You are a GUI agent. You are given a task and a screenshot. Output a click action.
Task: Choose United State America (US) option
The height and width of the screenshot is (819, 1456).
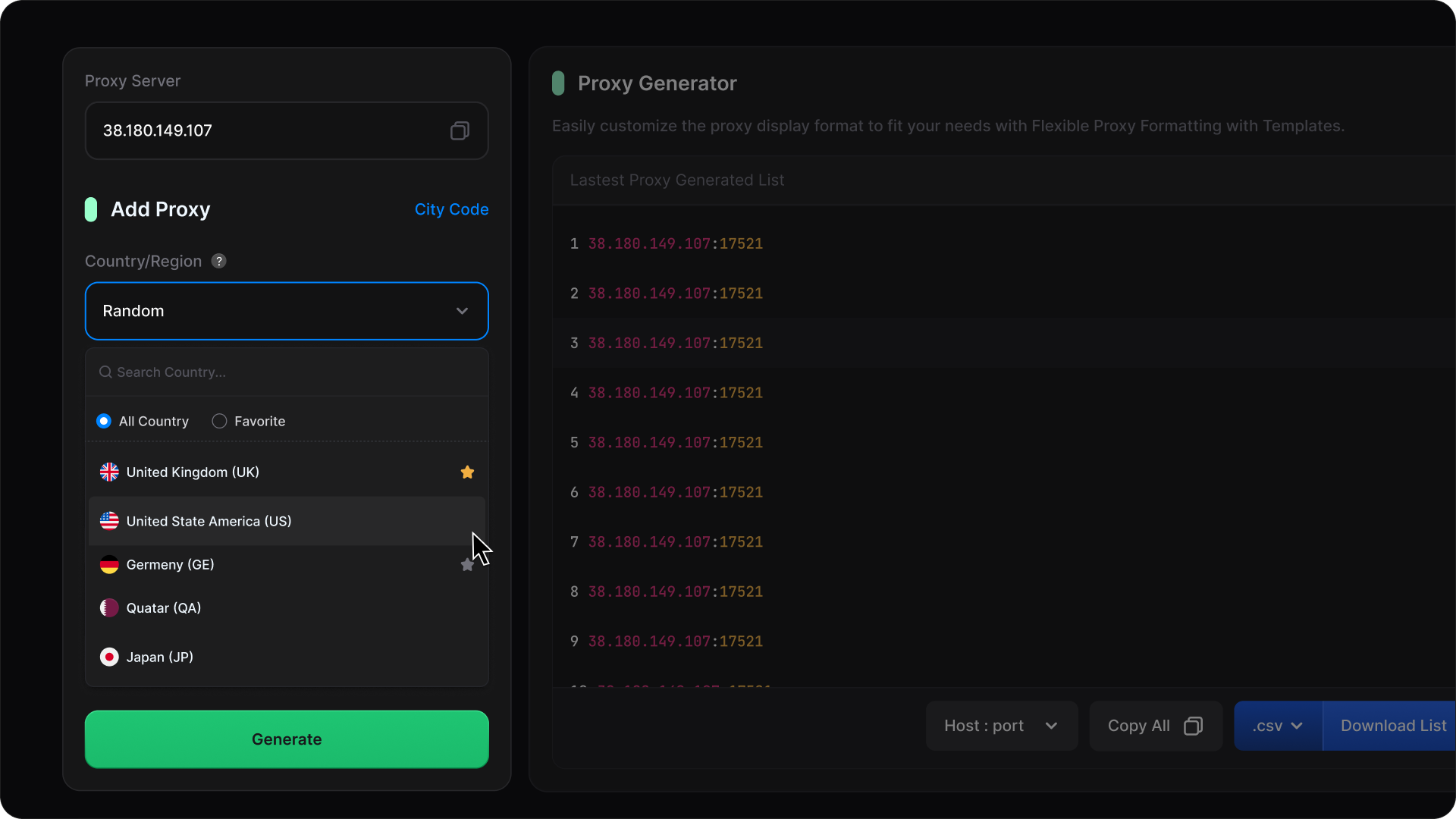pos(209,522)
